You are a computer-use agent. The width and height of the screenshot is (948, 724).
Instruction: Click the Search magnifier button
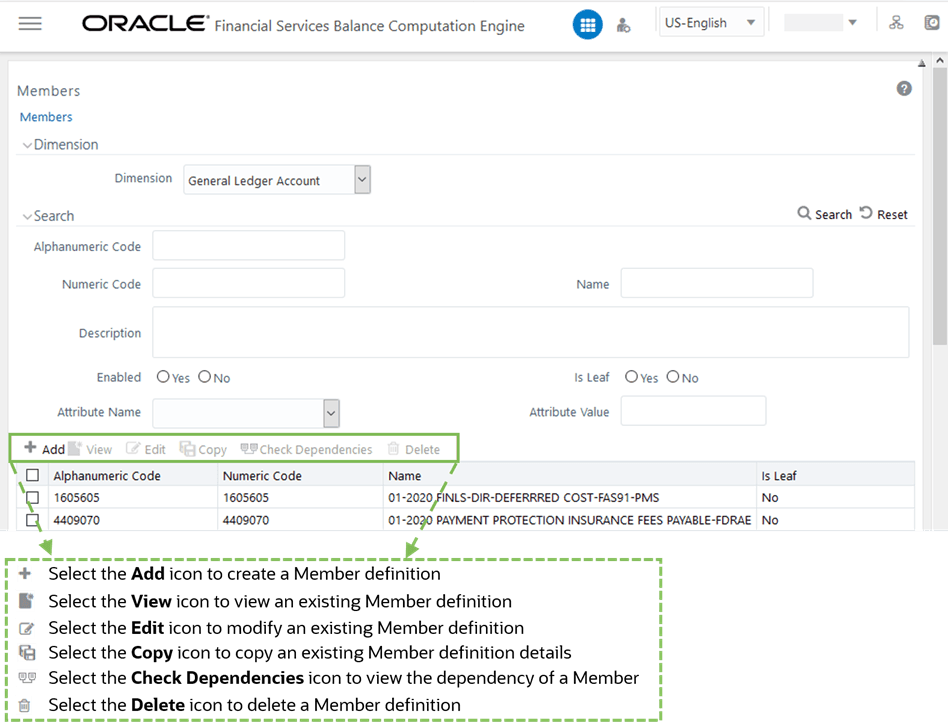tap(825, 214)
